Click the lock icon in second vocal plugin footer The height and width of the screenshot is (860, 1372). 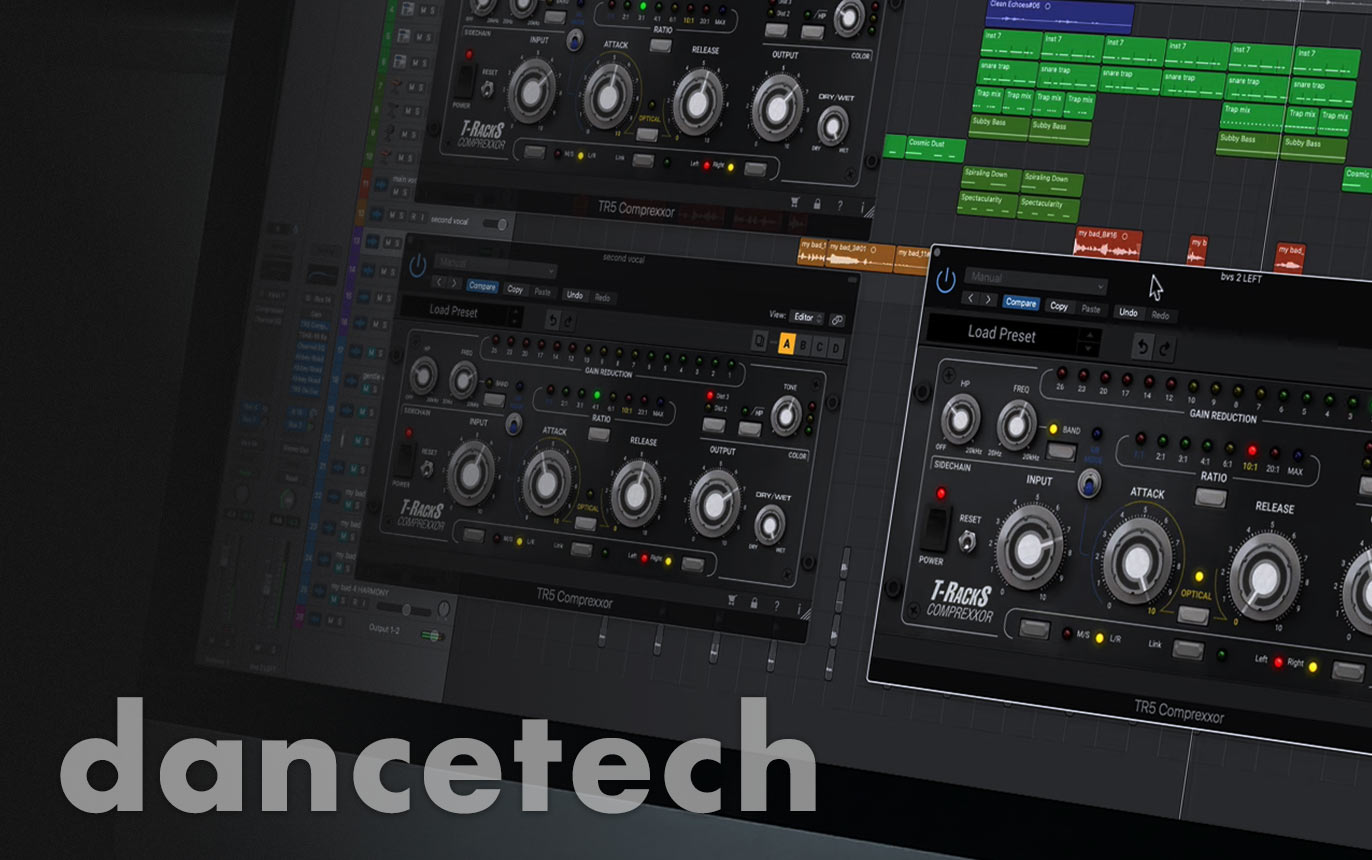point(753,604)
